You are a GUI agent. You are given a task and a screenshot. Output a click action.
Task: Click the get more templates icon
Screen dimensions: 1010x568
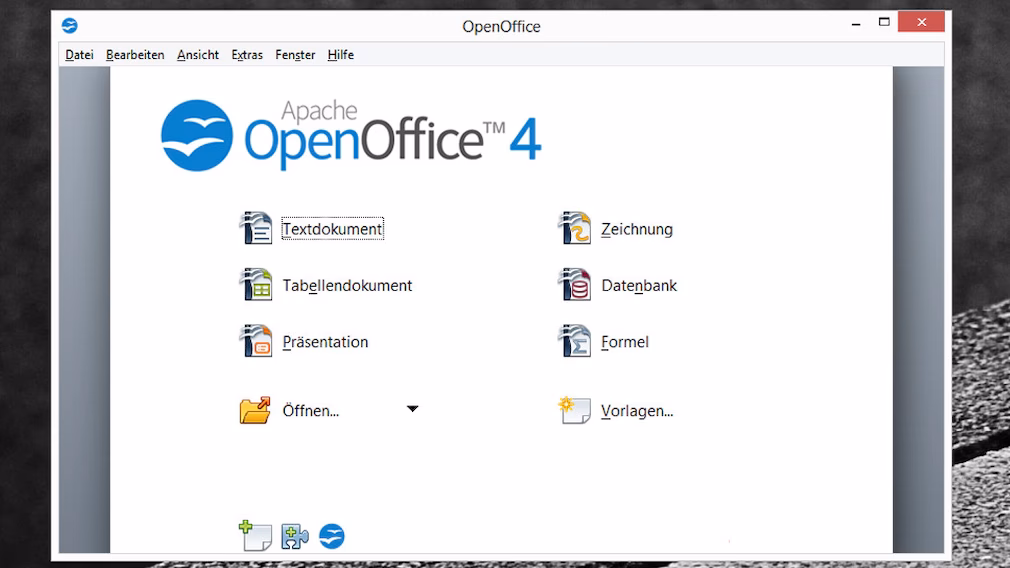click(x=255, y=536)
